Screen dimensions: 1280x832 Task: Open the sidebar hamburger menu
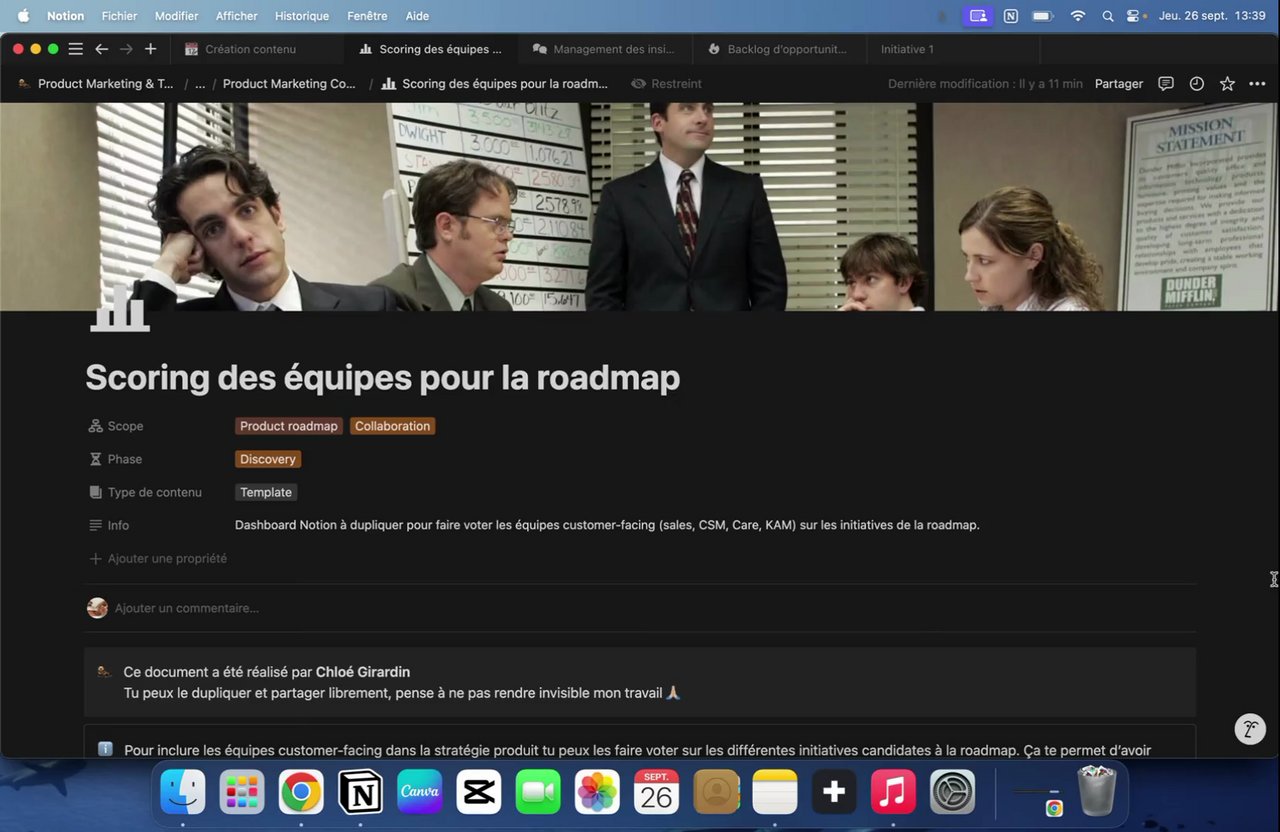coord(75,49)
